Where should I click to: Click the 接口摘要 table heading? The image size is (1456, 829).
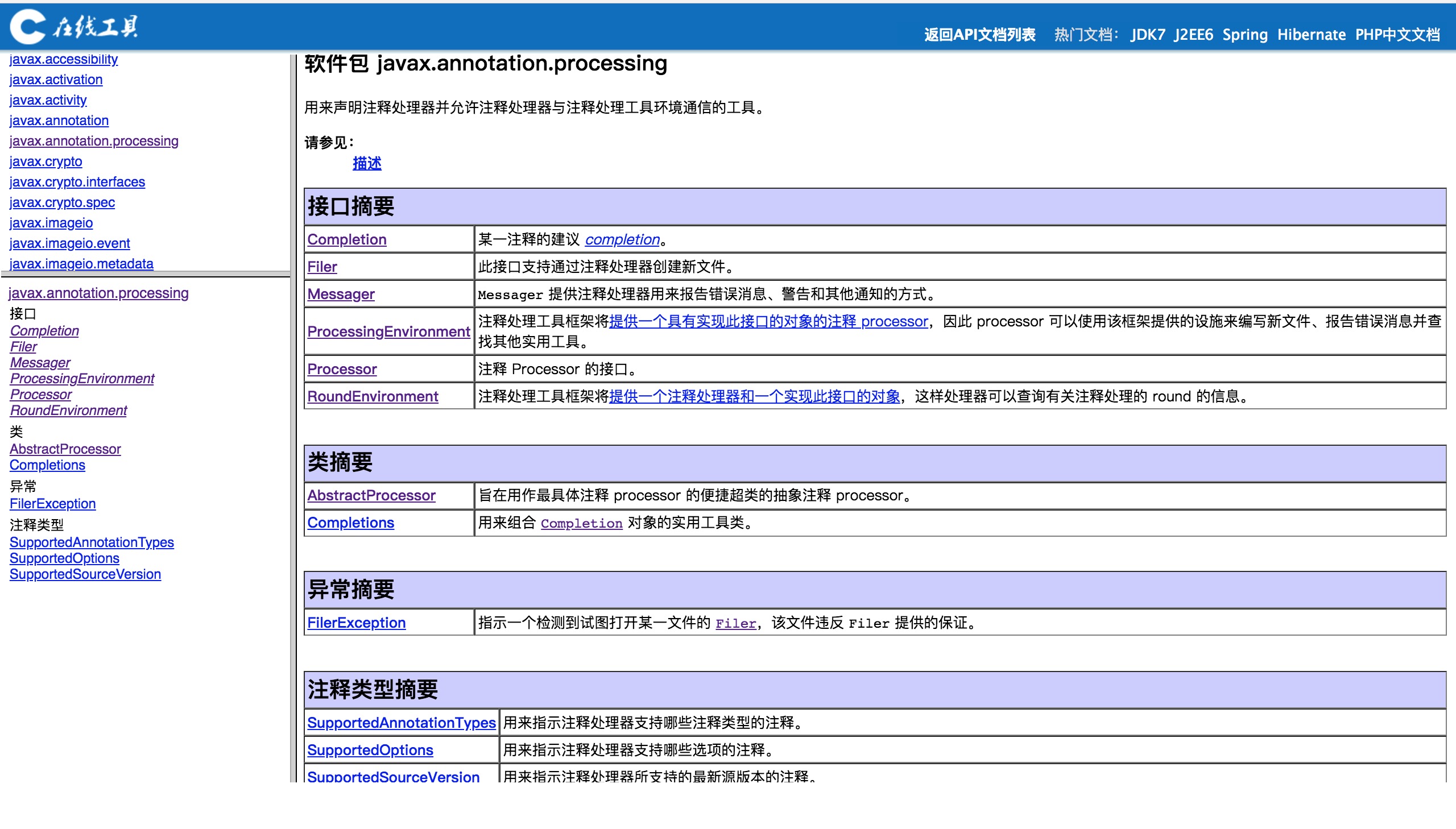(x=351, y=206)
